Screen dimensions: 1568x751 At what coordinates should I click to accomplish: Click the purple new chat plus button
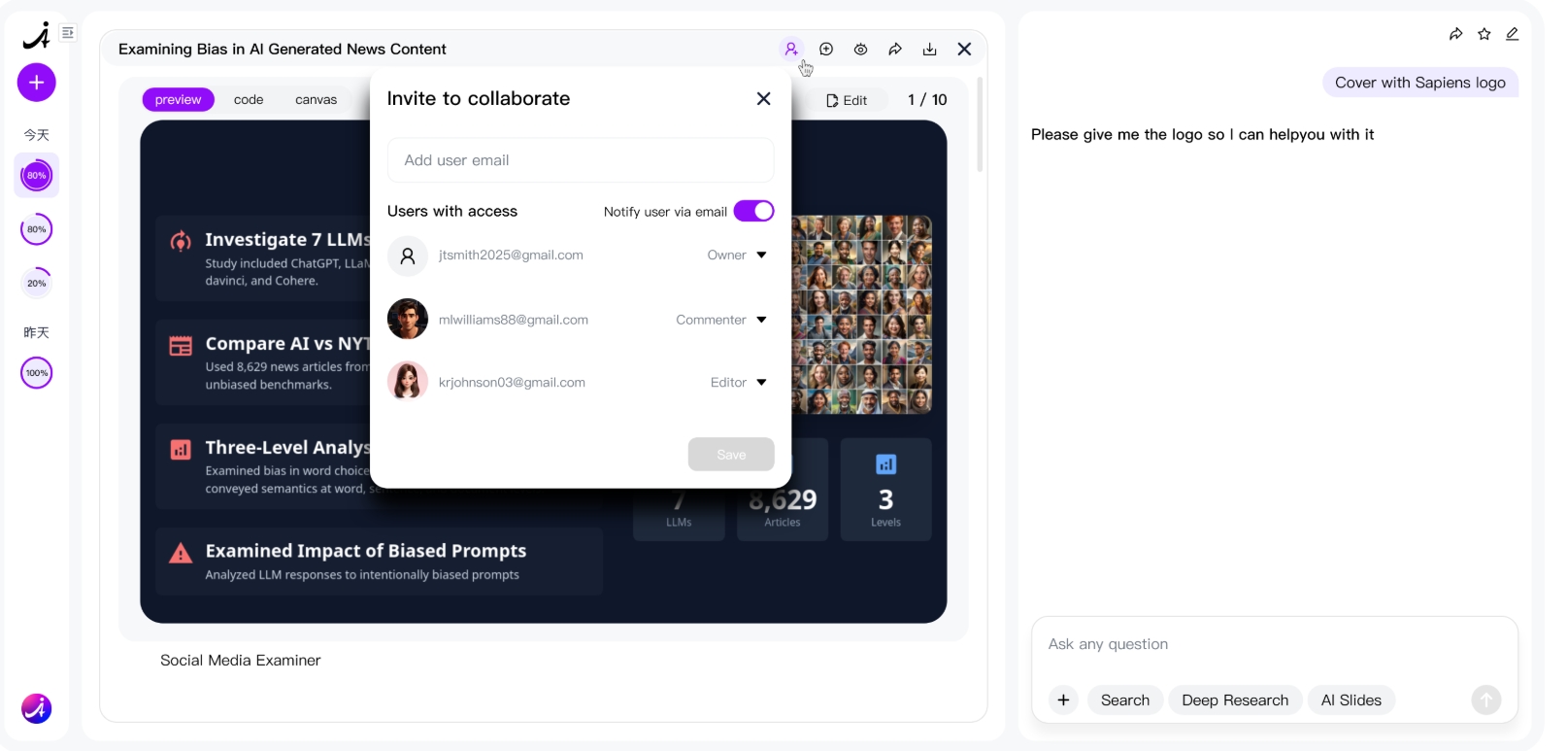[36, 83]
